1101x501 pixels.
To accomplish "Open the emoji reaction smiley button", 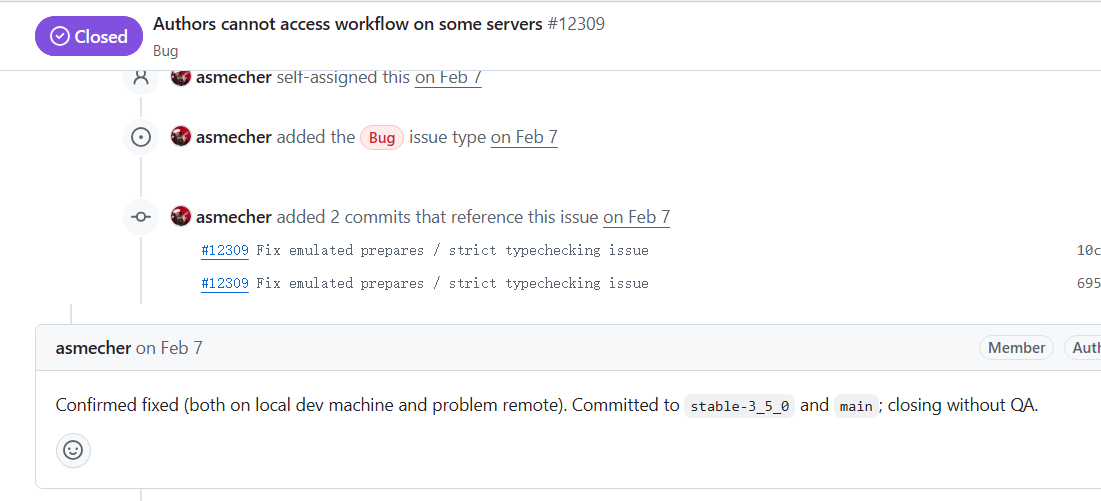I will (x=73, y=450).
